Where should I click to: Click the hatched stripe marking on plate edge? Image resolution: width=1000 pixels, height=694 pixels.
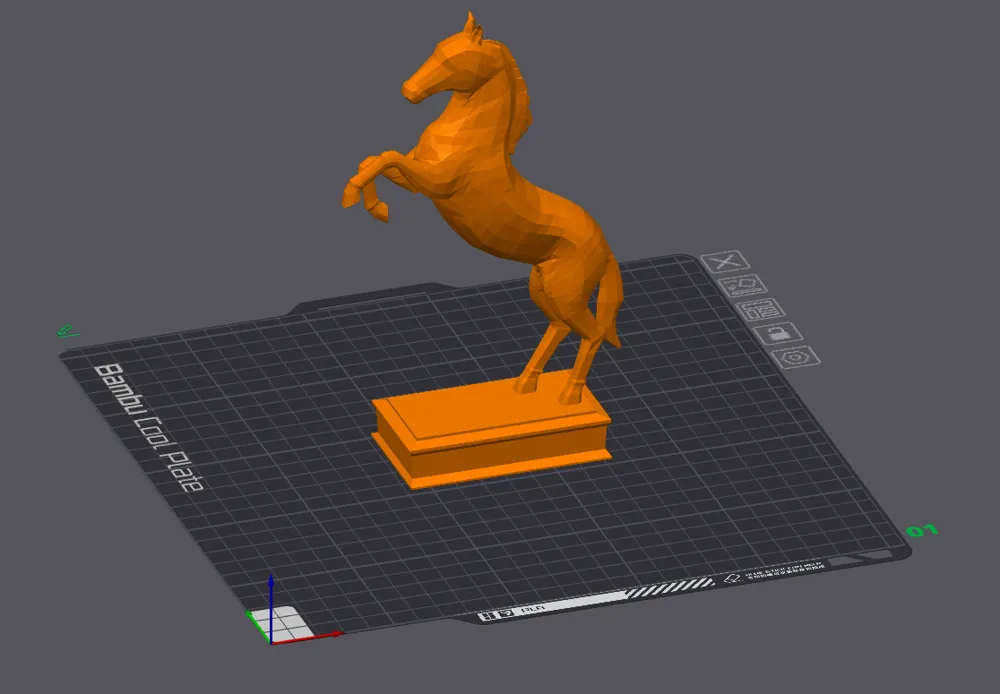pos(670,587)
